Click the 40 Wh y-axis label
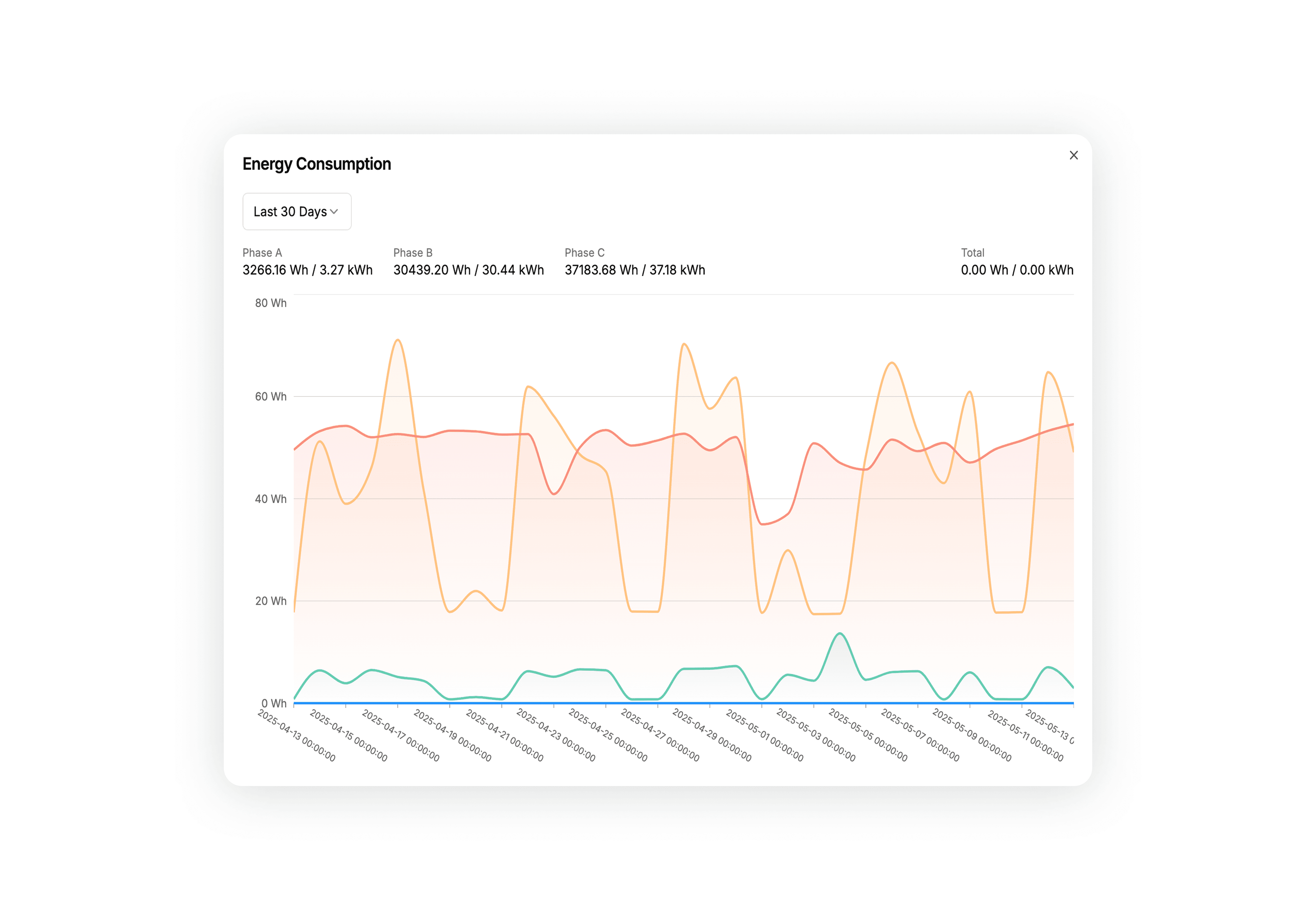The height and width of the screenshot is (919, 1316). click(270, 499)
